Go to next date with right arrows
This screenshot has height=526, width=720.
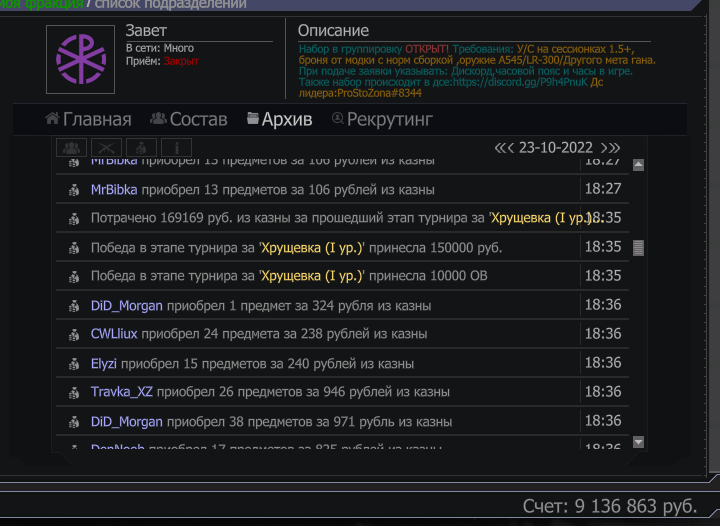coord(610,148)
